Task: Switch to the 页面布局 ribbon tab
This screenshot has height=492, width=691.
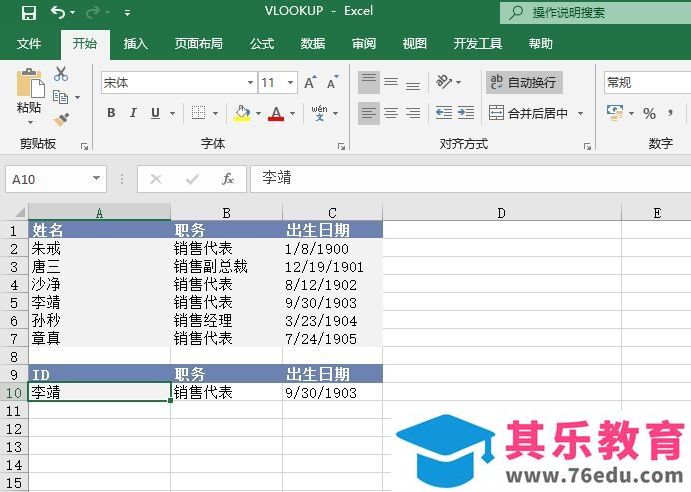Action: [198, 43]
